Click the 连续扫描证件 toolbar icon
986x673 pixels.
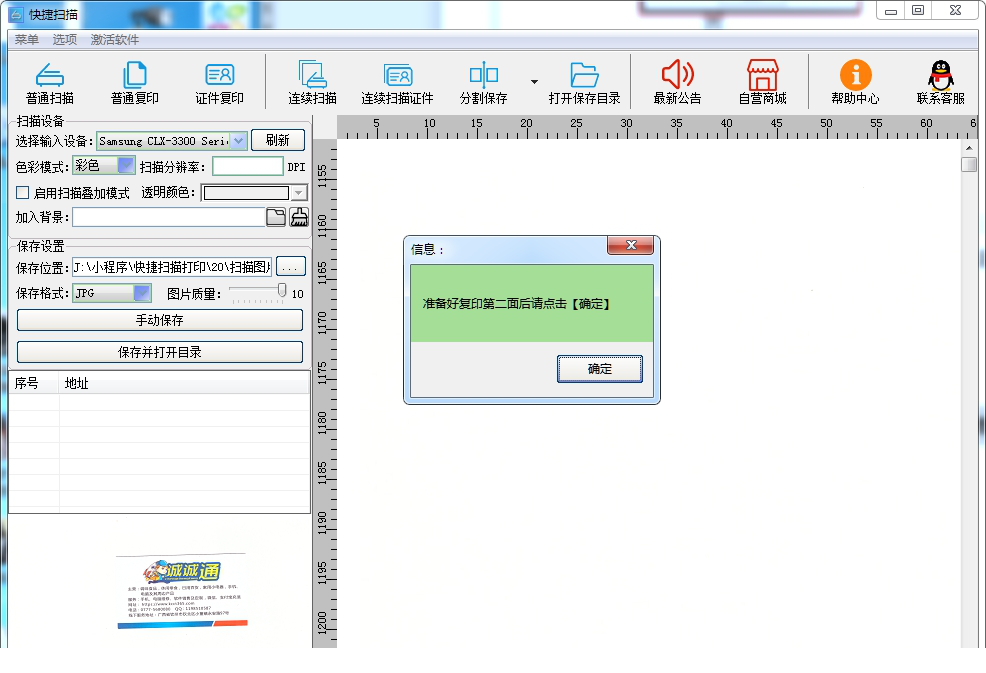[x=397, y=82]
